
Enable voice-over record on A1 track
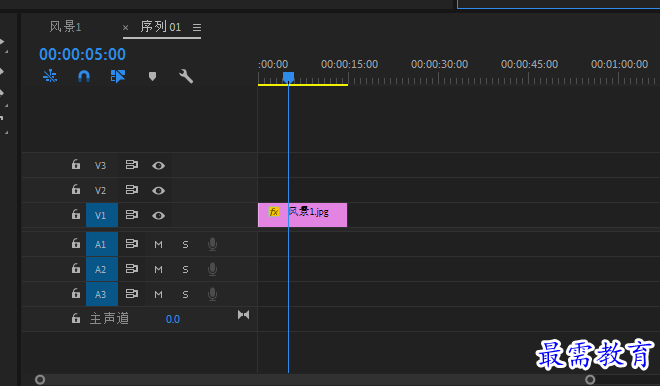213,244
